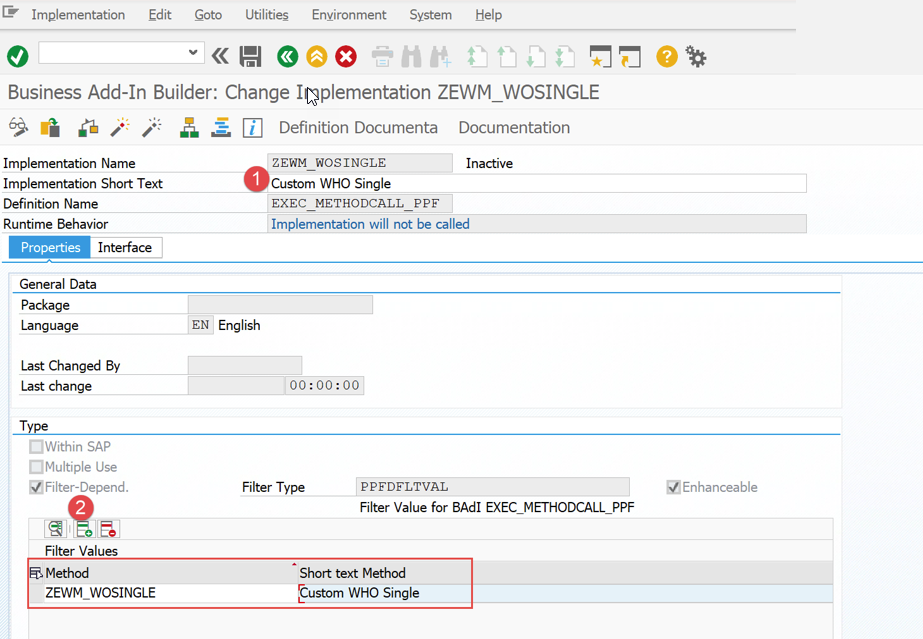Click the table settings icon beside Method
The image size is (923, 639).
[x=36, y=573]
